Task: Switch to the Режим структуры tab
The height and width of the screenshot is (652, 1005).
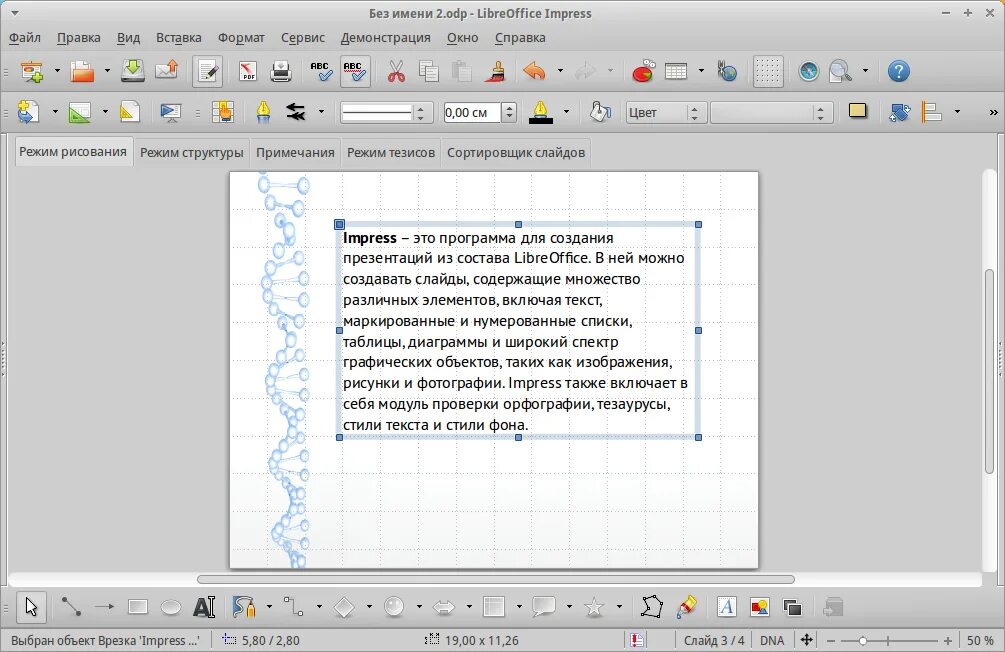Action: pyautogui.click(x=192, y=153)
